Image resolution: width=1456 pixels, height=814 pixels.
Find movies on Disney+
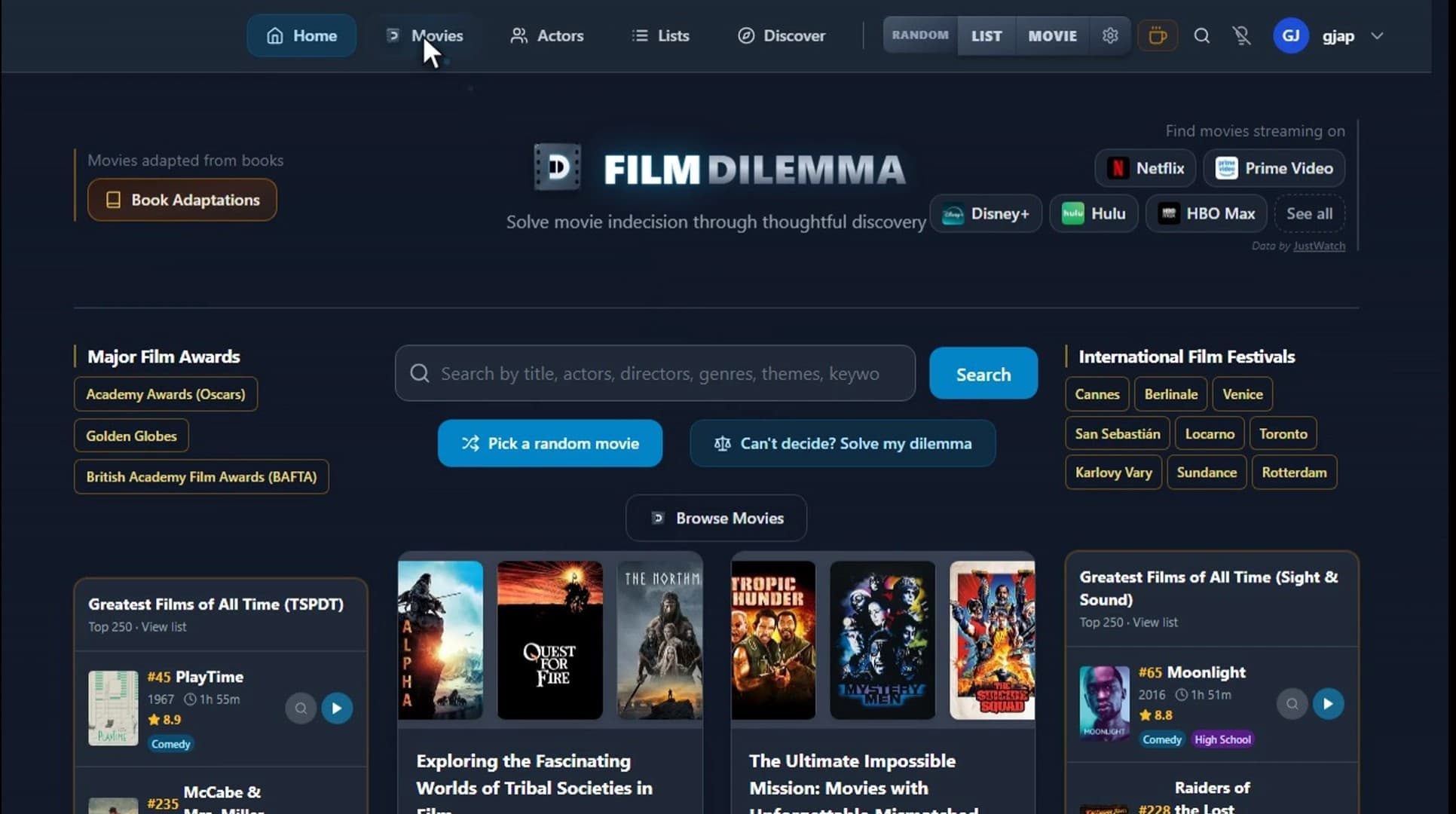click(986, 213)
